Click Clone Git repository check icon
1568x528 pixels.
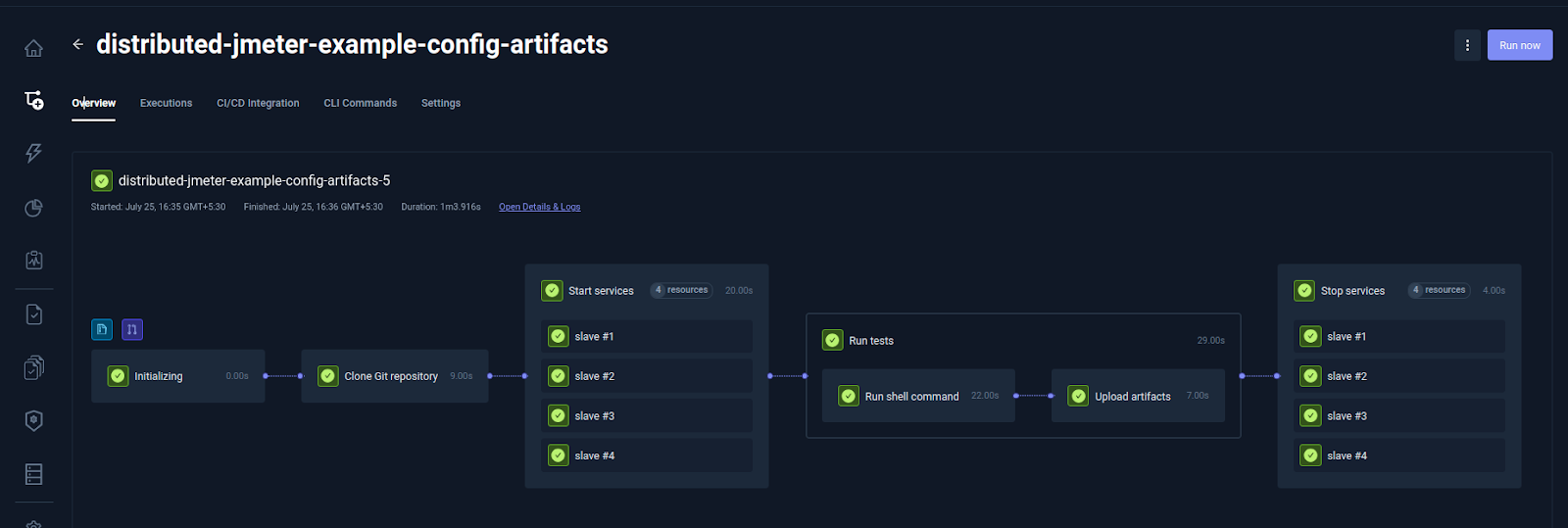pos(328,376)
